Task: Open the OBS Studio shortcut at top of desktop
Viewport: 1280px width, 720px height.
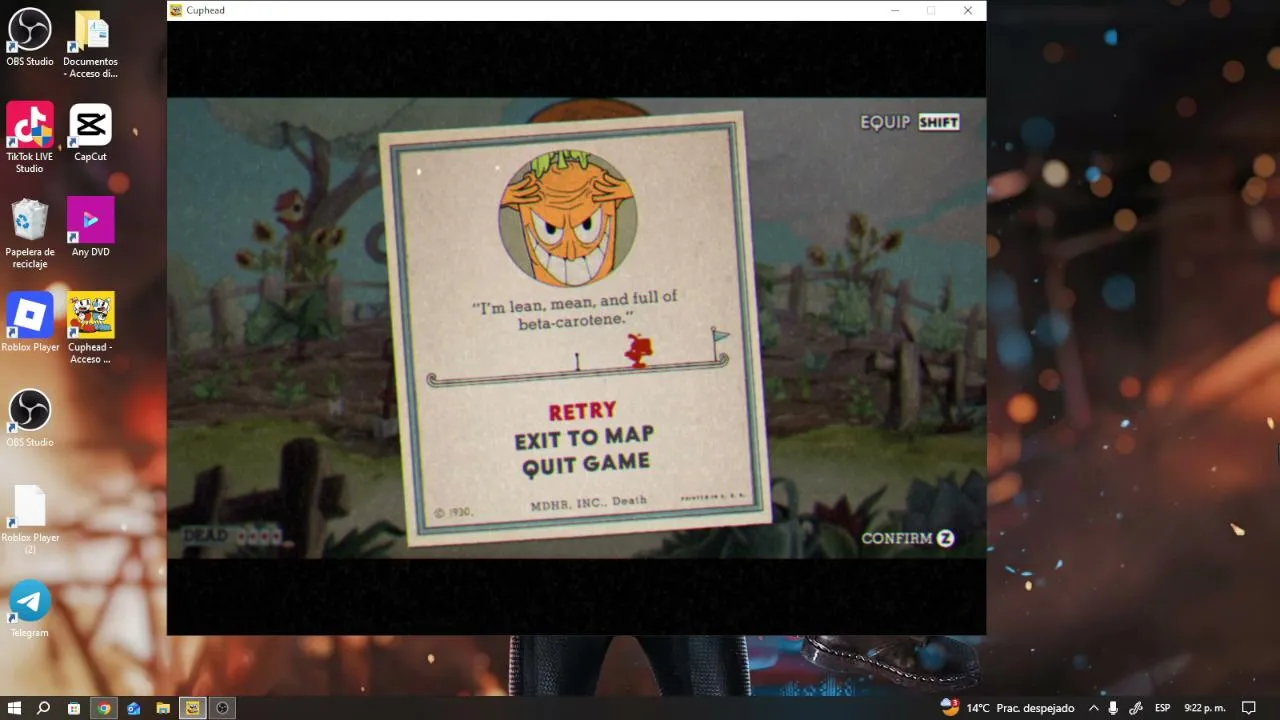Action: click(30, 38)
